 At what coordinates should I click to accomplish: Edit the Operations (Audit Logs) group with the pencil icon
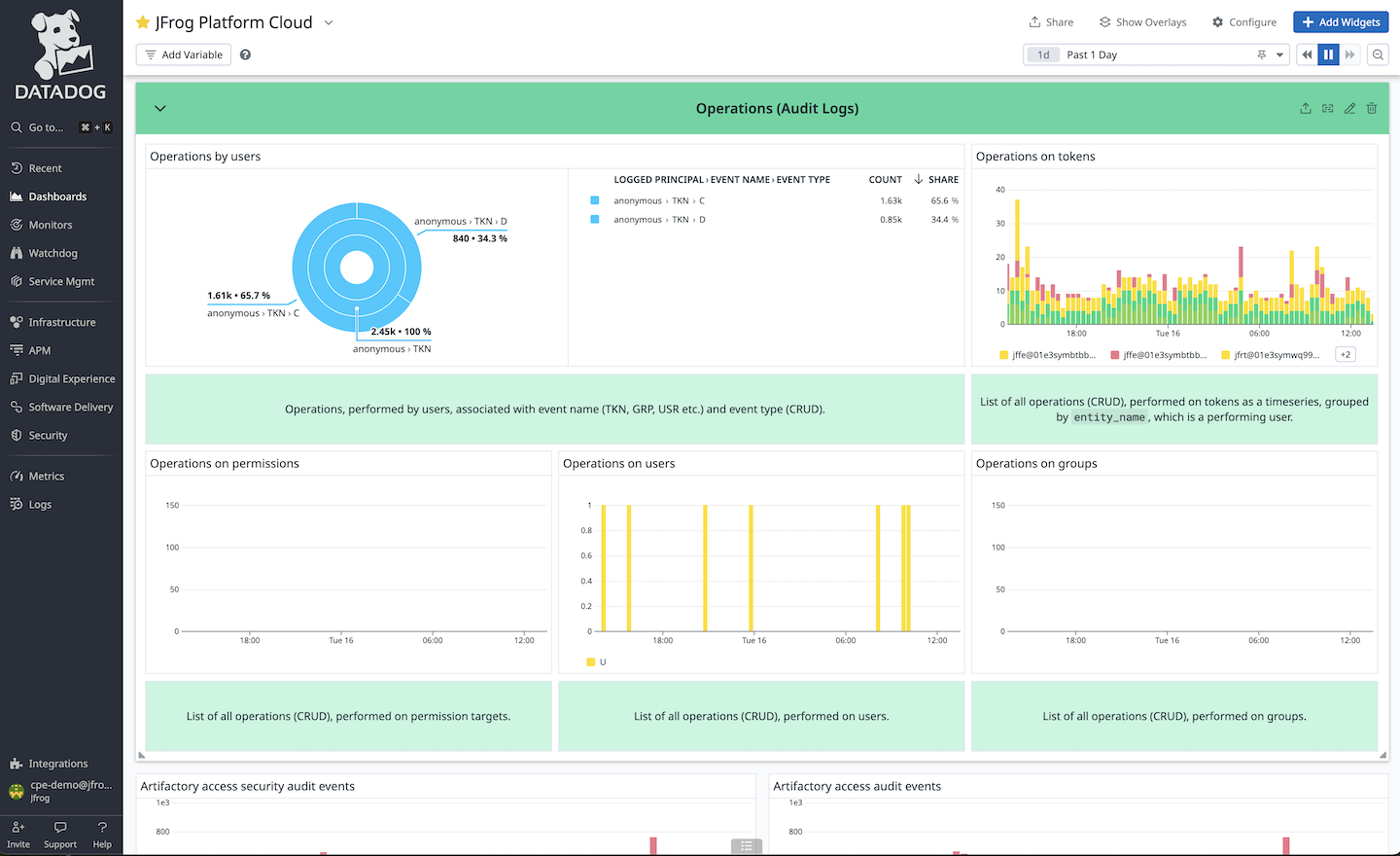[1349, 108]
